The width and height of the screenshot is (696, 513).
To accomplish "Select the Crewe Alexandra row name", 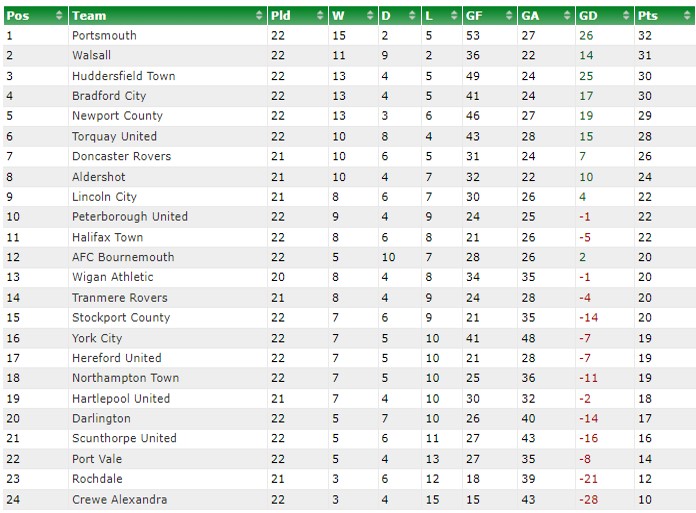I will (x=120, y=499).
